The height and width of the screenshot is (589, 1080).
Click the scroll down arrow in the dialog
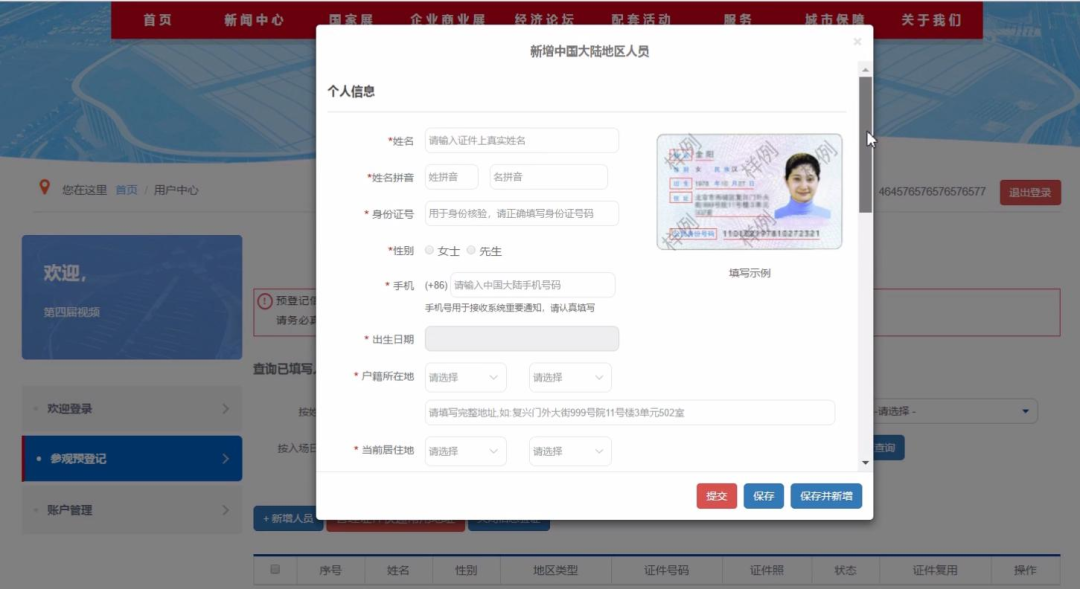[x=865, y=463]
